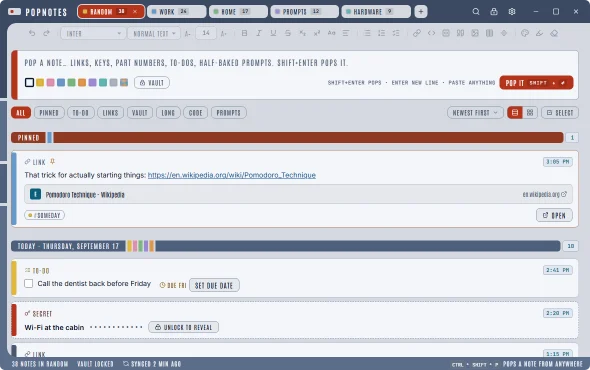The image size is (590, 370).
Task: Click Set Due Date button
Action: 214,285
